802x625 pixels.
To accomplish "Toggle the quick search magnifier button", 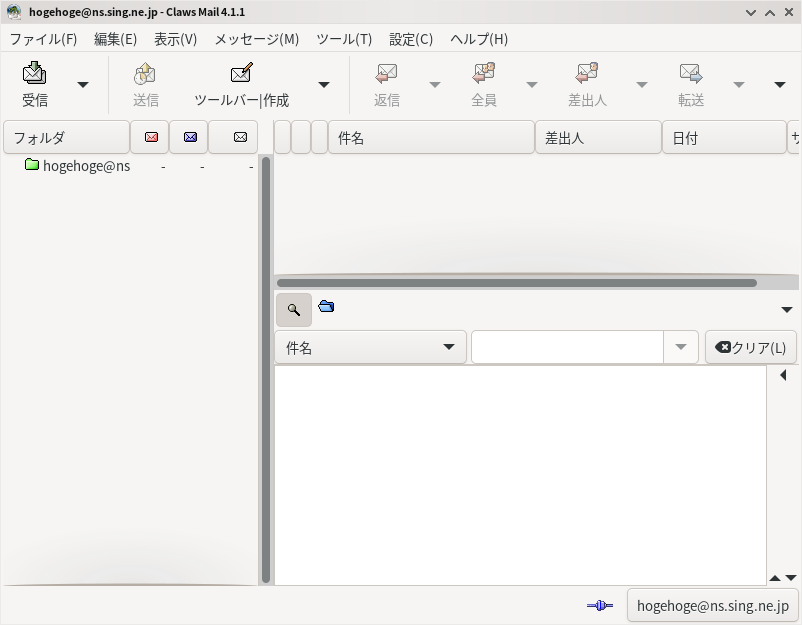I will pos(294,309).
